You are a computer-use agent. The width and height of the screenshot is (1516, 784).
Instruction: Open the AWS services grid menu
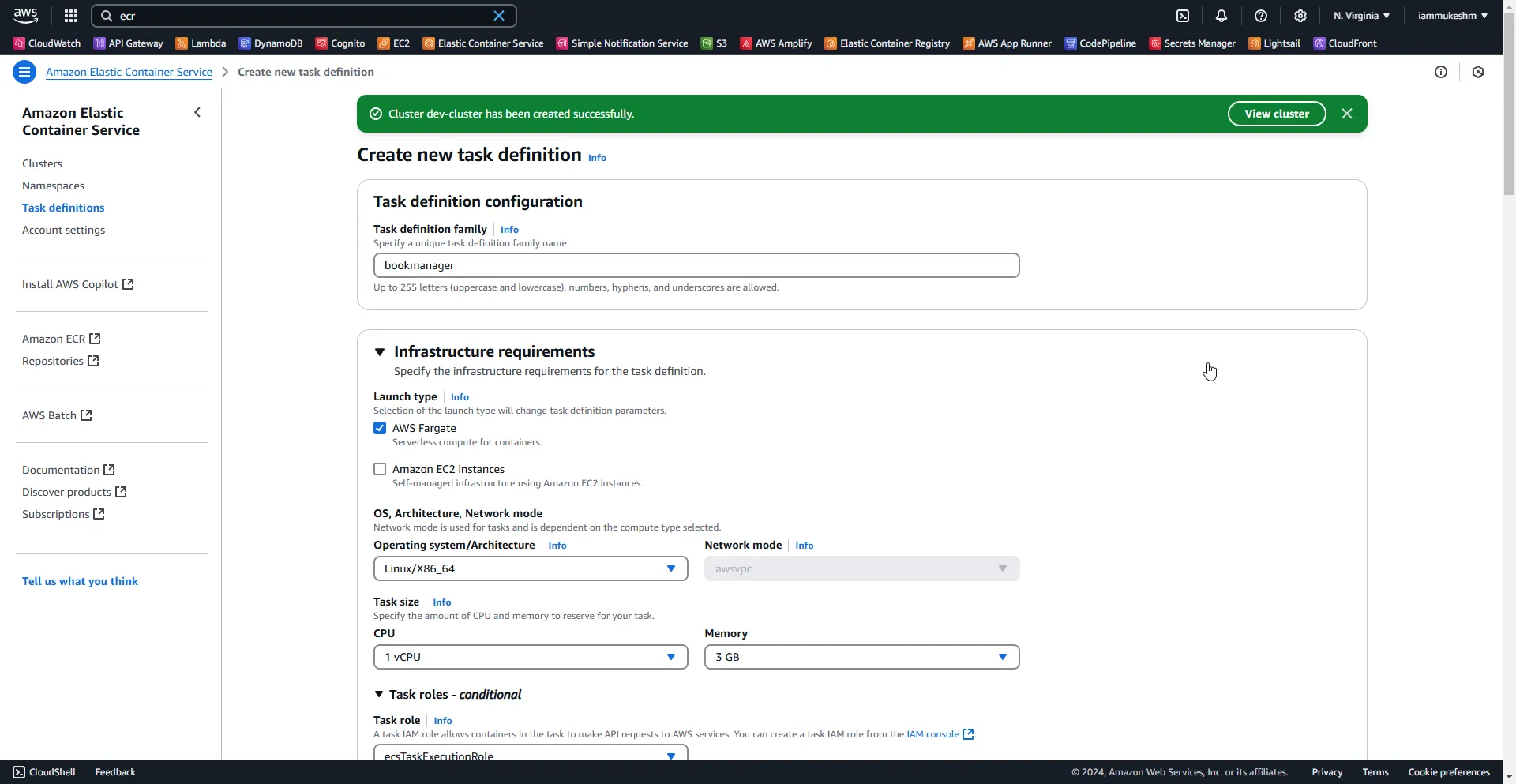pyautogui.click(x=70, y=15)
